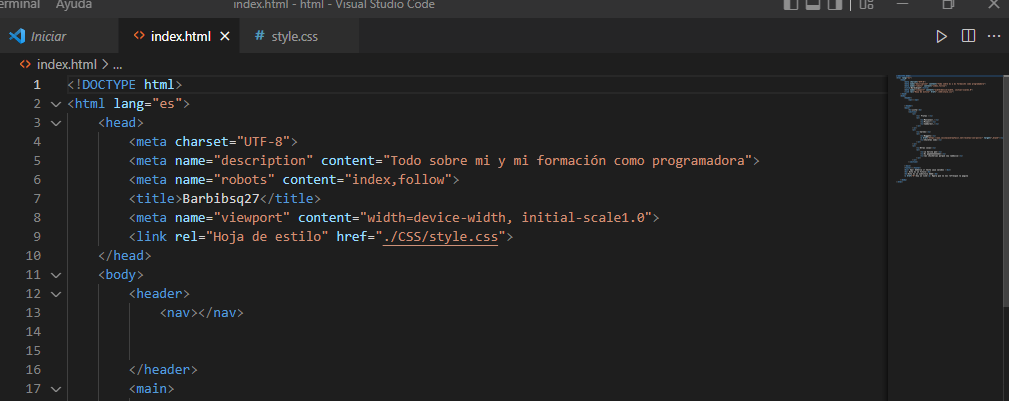The width and height of the screenshot is (1009, 401).
Task: Split the editor to the right
Action: coord(968,36)
